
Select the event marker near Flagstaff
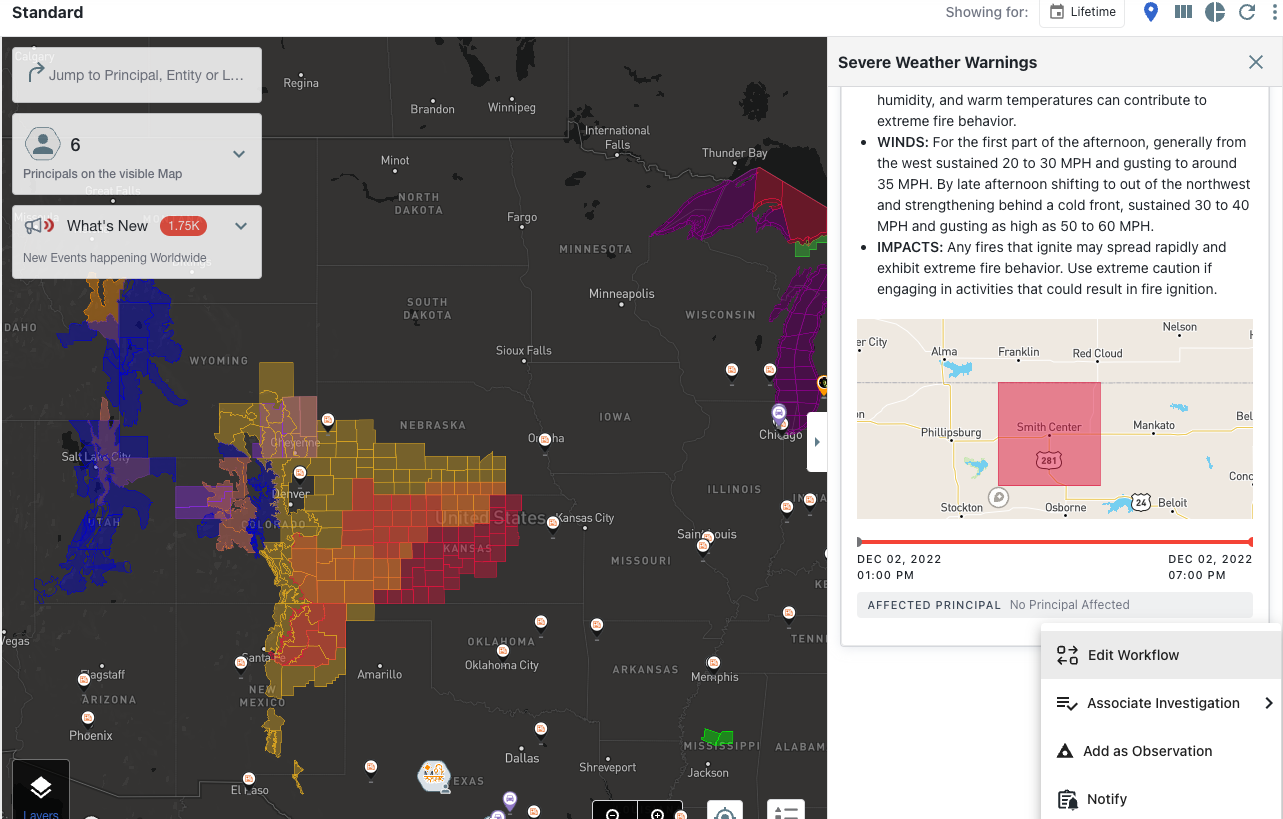84,682
